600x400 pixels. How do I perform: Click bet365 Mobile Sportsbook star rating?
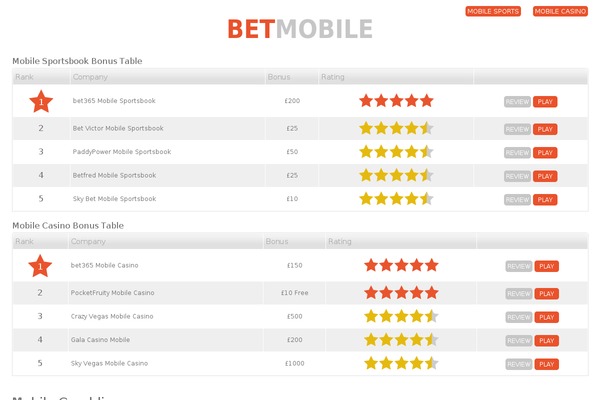point(396,101)
